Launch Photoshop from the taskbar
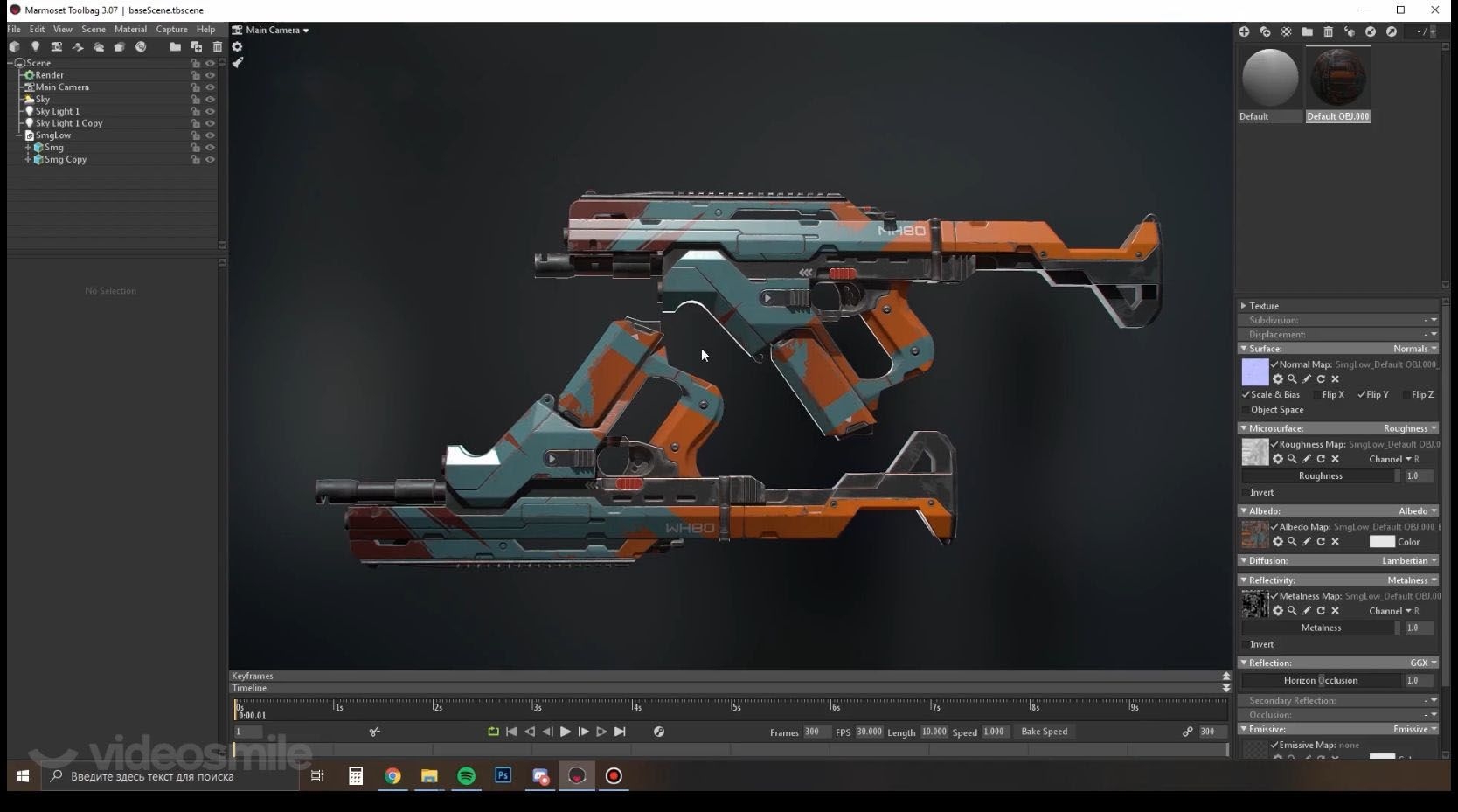 [x=503, y=776]
